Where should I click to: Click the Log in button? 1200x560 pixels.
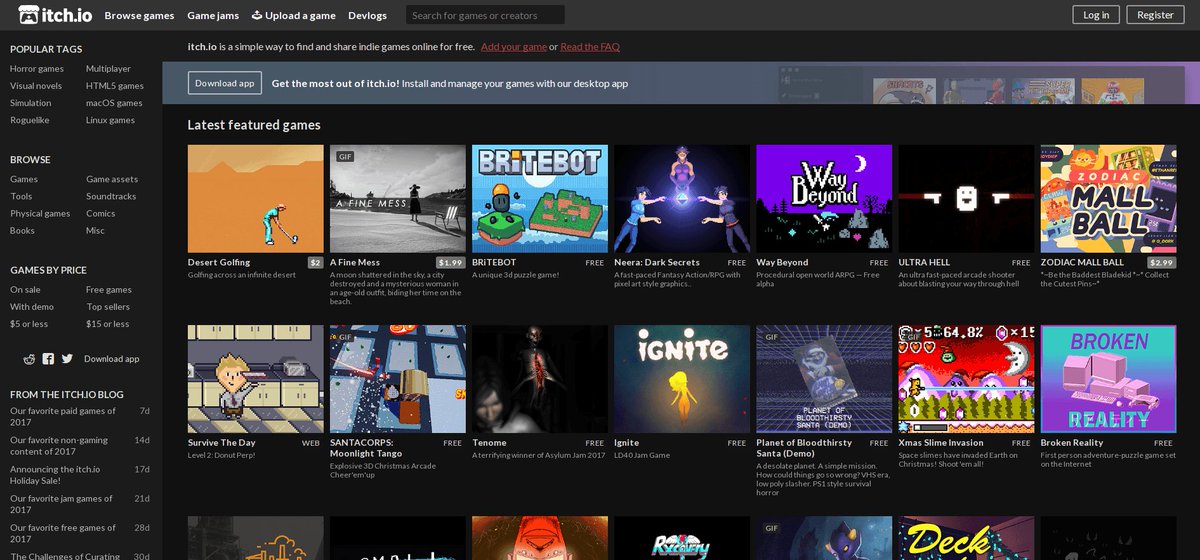point(1096,15)
